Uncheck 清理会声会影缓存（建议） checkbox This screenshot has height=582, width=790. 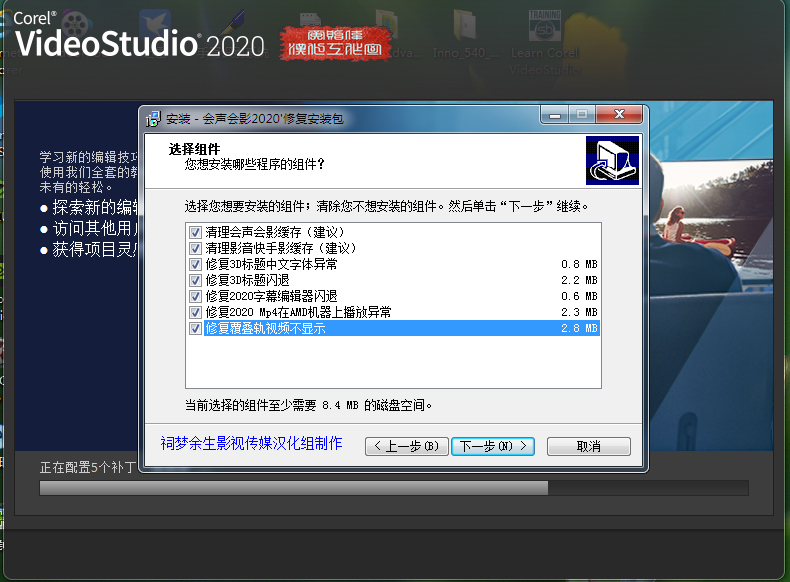(x=195, y=232)
